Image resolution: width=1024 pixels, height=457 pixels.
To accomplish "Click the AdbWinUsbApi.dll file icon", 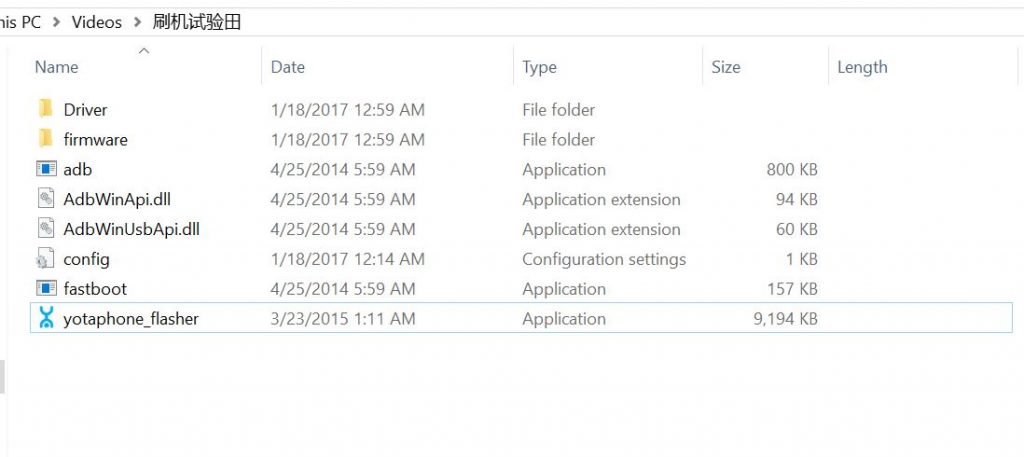I will click(x=46, y=228).
